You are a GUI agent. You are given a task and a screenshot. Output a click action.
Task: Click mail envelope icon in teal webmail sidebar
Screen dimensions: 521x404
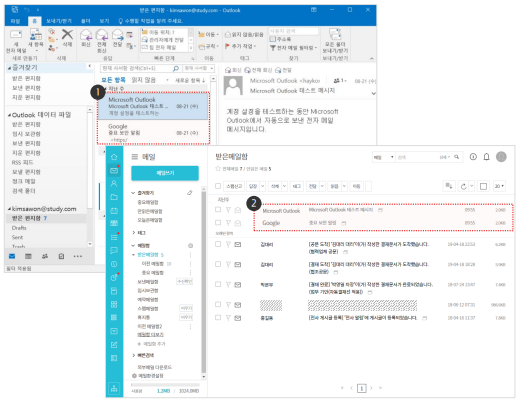(114, 170)
